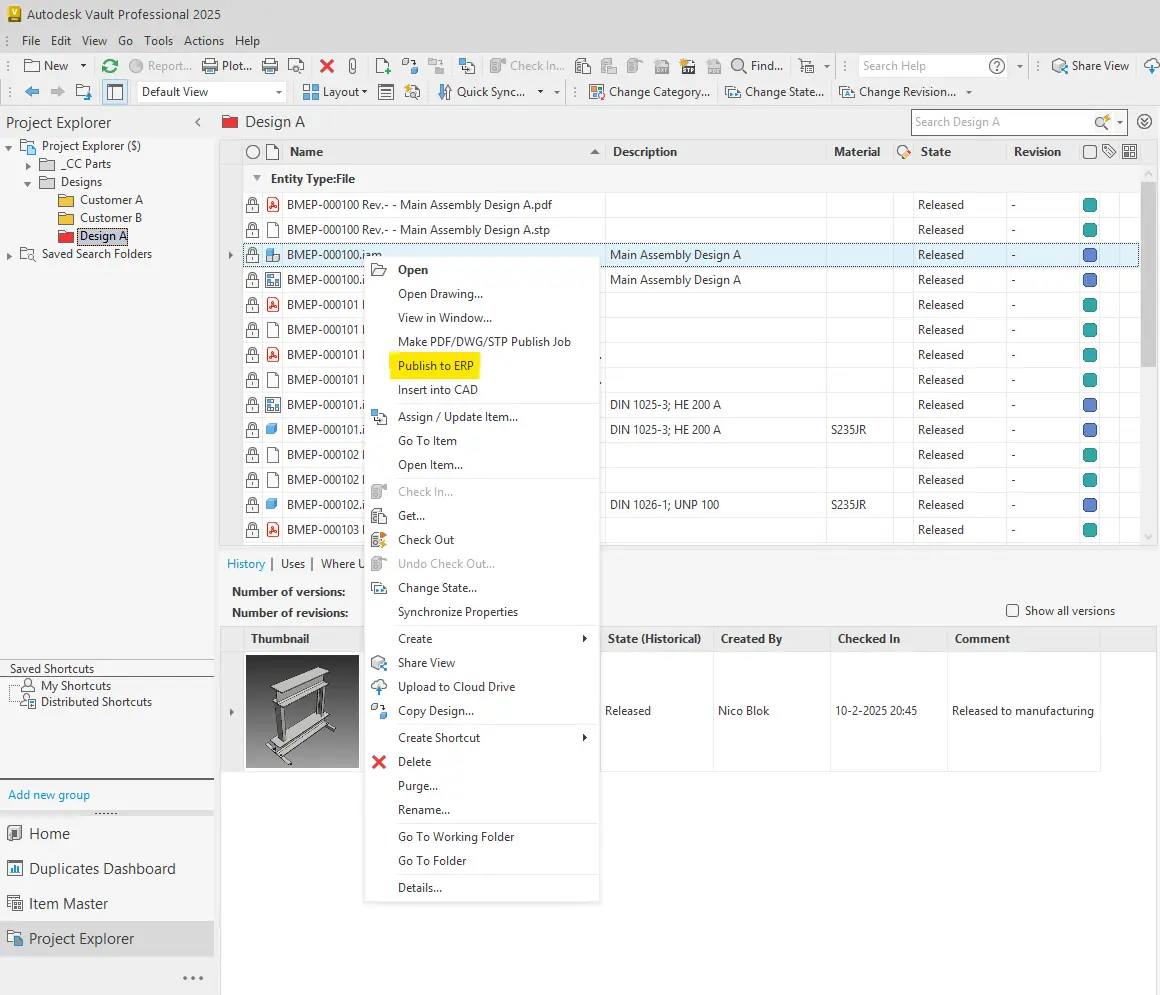Toggle the preview pane toolbar button
Viewport: 1160px width, 995px height.
coord(115,92)
